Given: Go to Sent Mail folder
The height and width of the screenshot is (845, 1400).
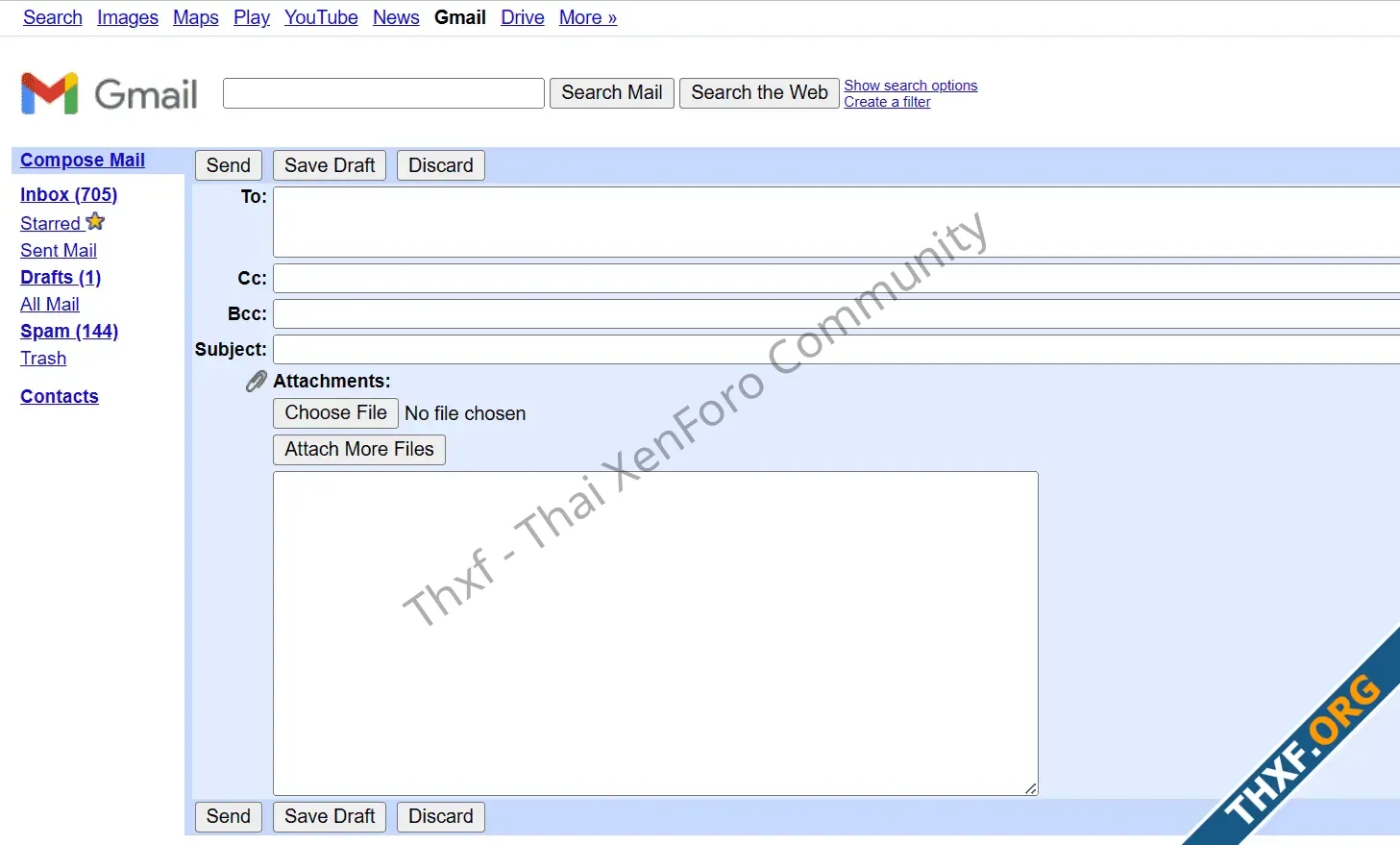Looking at the screenshot, I should [x=59, y=251].
